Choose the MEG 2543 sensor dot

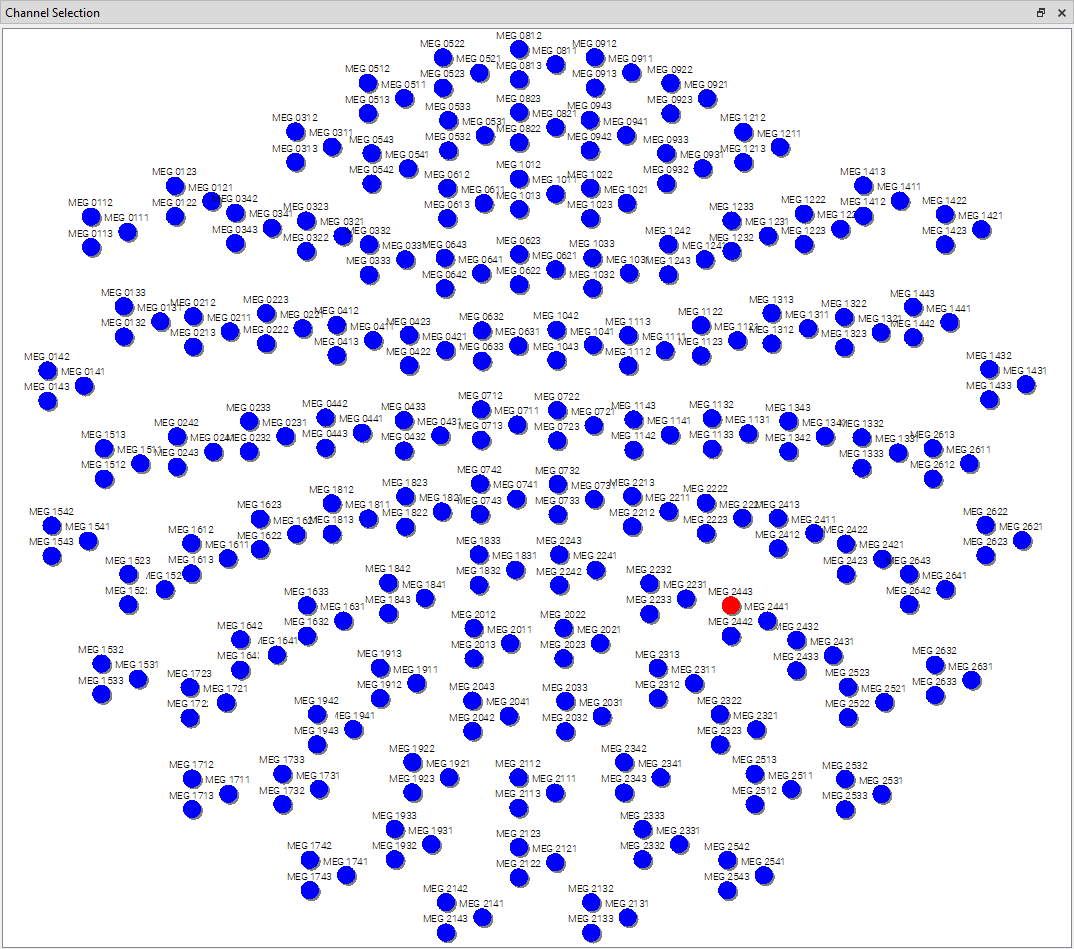click(x=728, y=890)
